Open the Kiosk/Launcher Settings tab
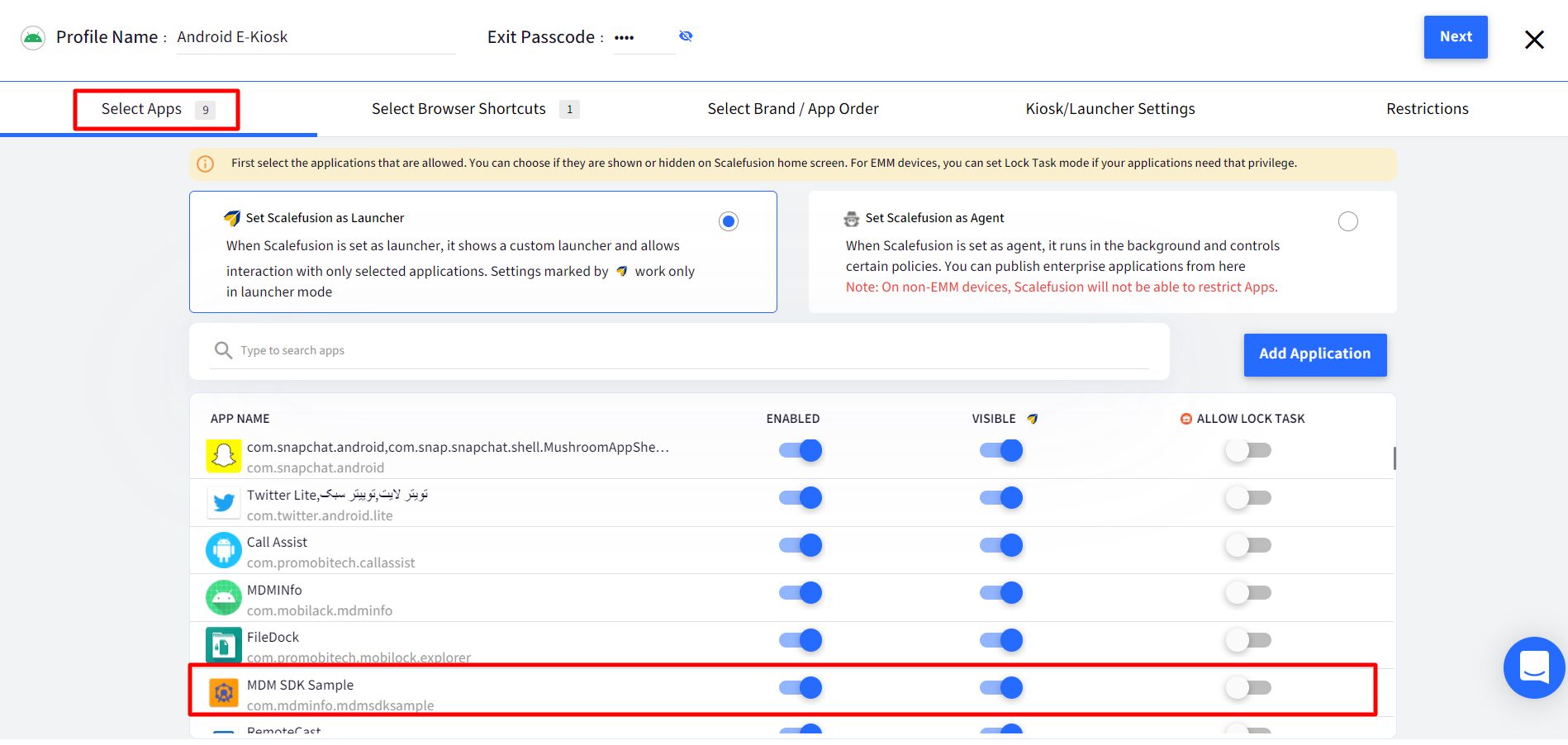 [x=1109, y=109]
